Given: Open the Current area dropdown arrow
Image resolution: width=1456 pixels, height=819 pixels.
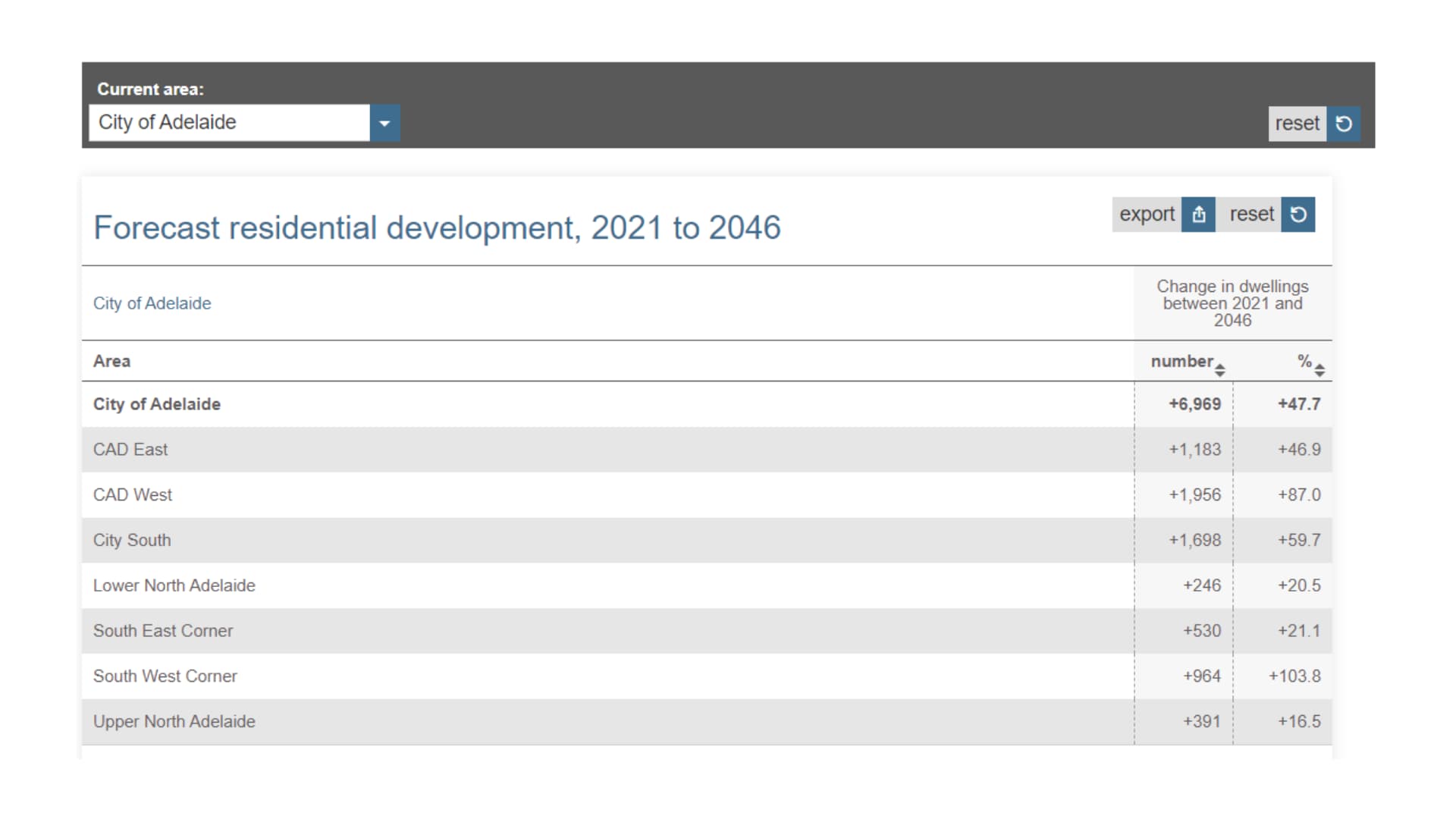Looking at the screenshot, I should pos(384,123).
